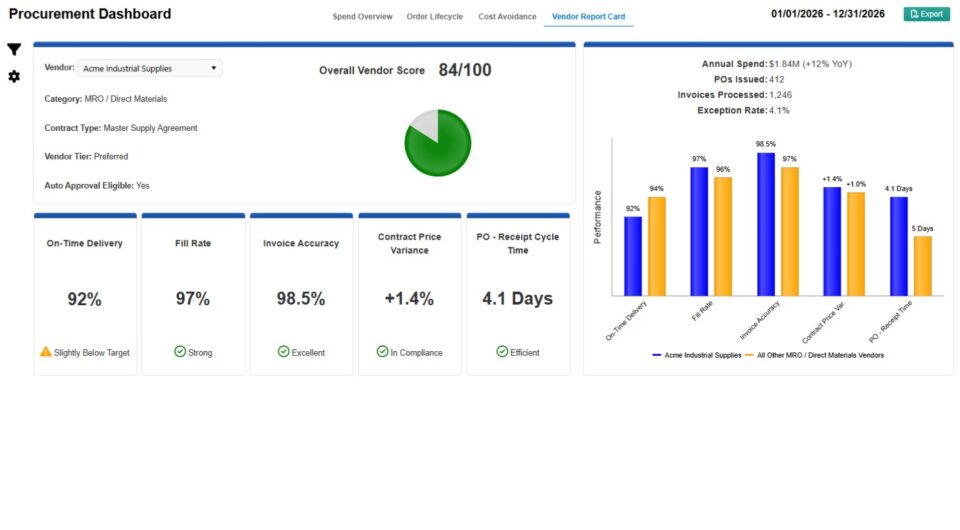
Task: Change the 01/01/2026 - 12/31/2026 date range
Action: pyautogui.click(x=828, y=14)
